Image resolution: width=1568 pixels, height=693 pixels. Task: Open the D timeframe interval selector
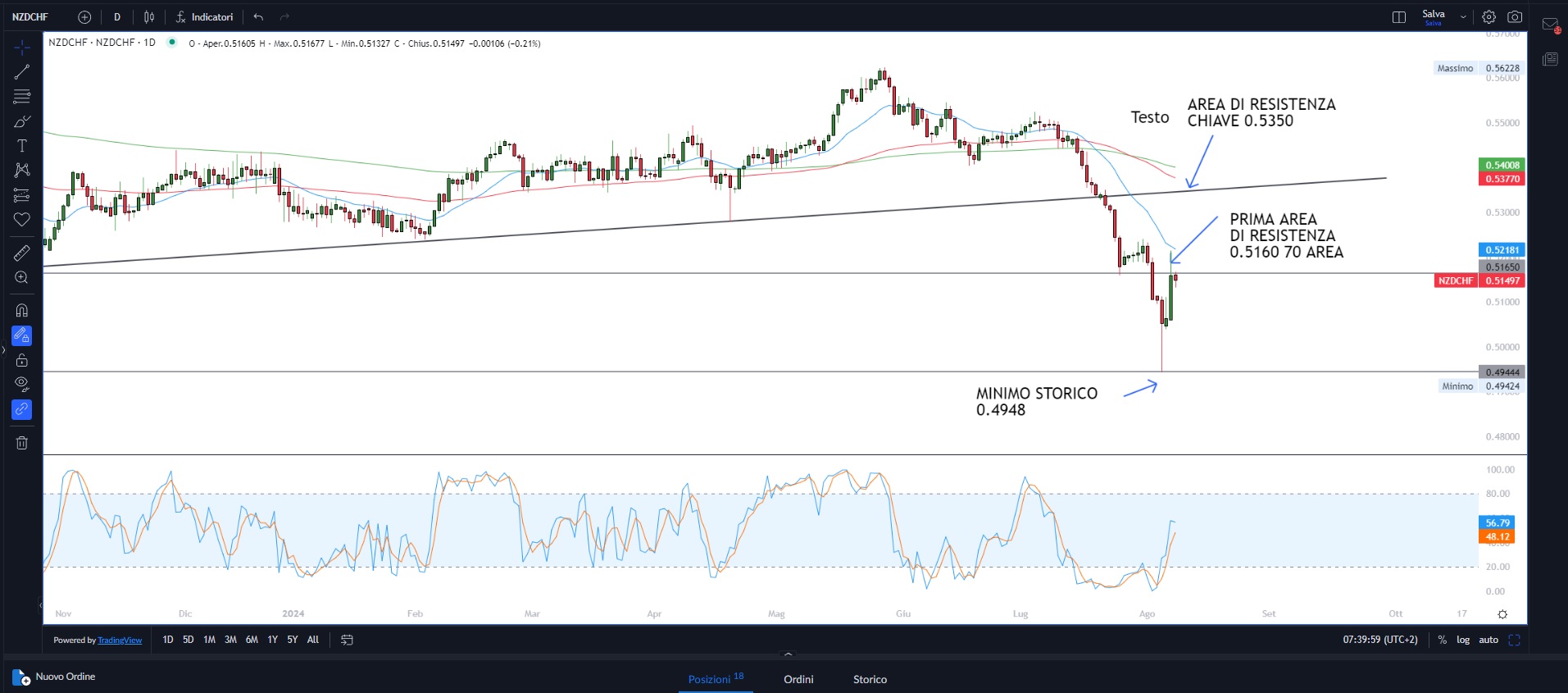(117, 17)
